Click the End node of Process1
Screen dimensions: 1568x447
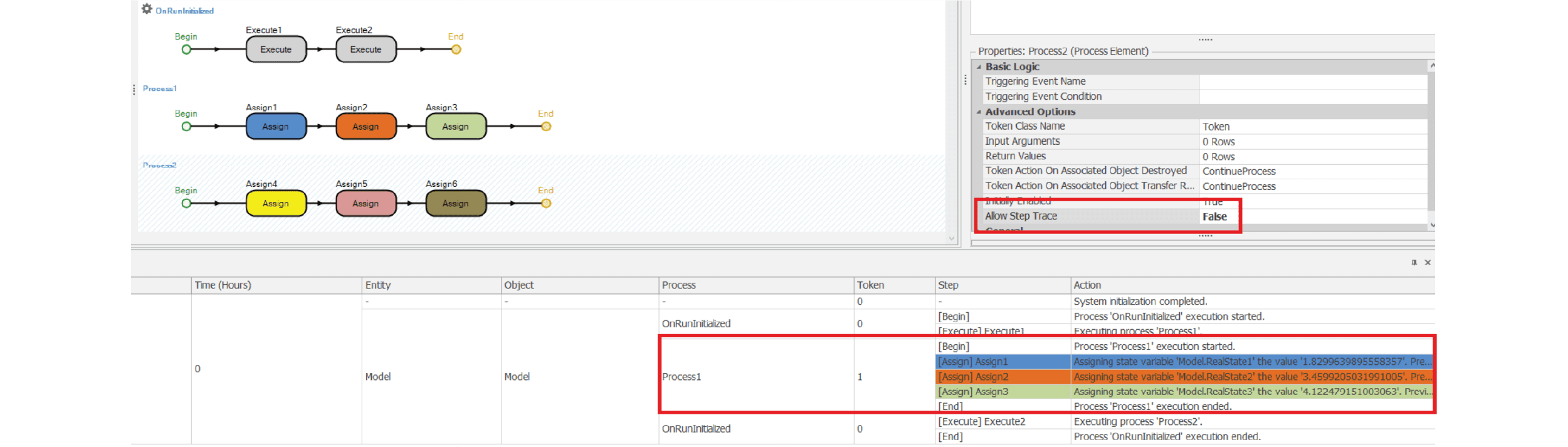[x=546, y=127]
